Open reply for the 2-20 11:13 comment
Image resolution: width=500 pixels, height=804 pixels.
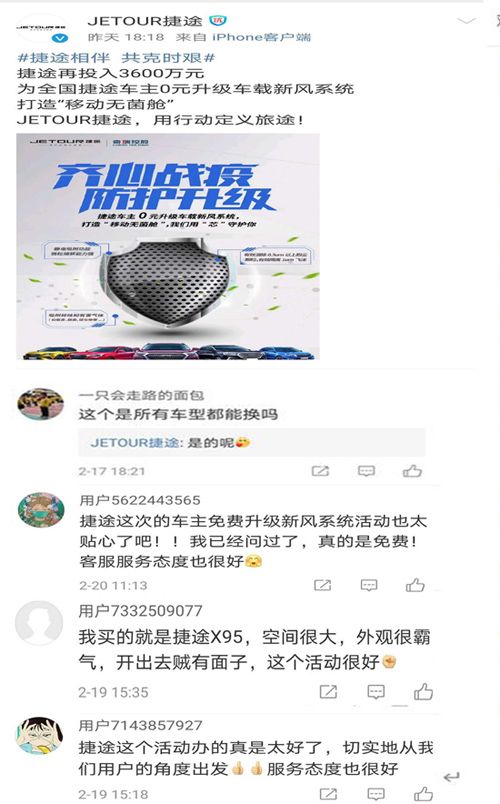click(369, 585)
